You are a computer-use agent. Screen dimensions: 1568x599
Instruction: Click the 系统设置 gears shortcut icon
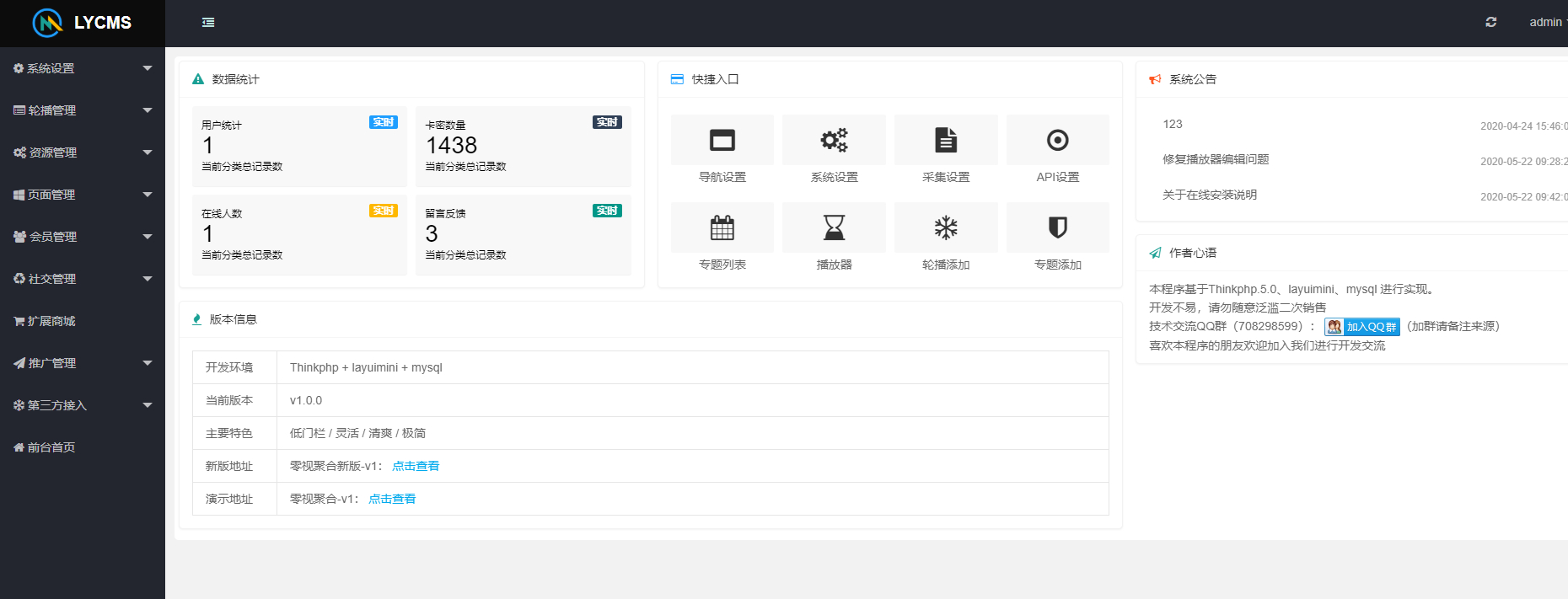coord(834,140)
